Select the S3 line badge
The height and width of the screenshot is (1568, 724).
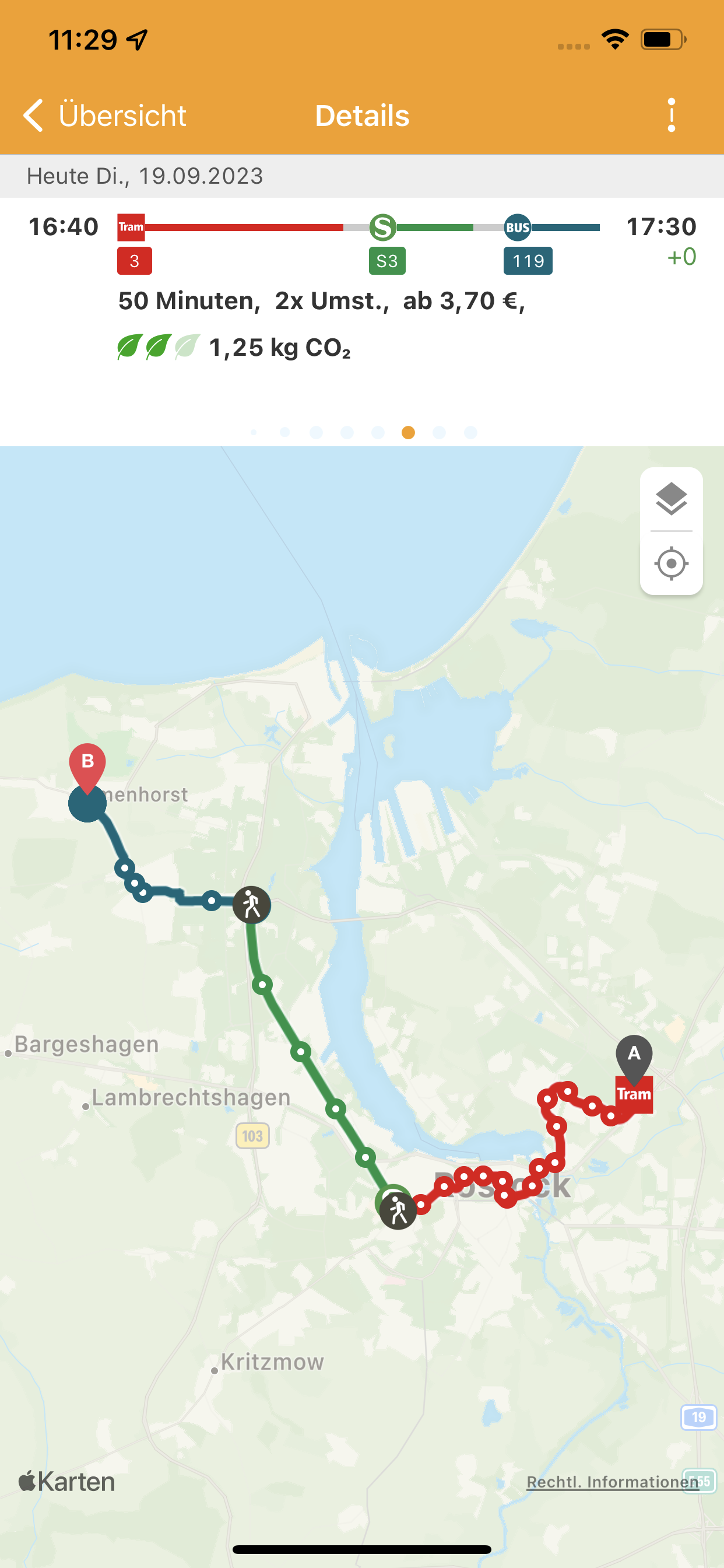coord(388,261)
